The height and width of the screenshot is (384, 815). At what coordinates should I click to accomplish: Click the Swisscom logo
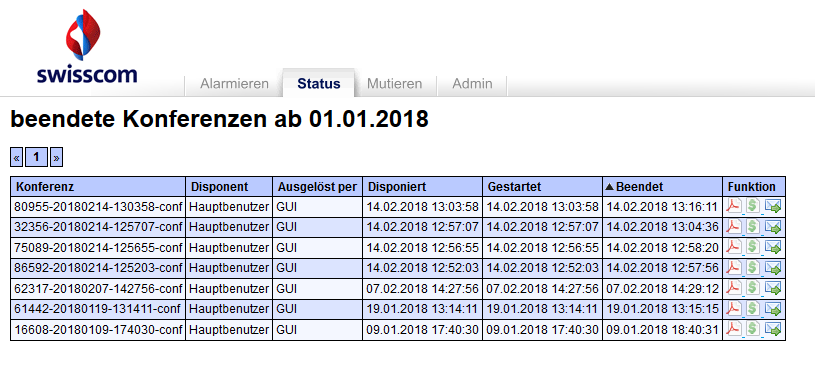(87, 47)
